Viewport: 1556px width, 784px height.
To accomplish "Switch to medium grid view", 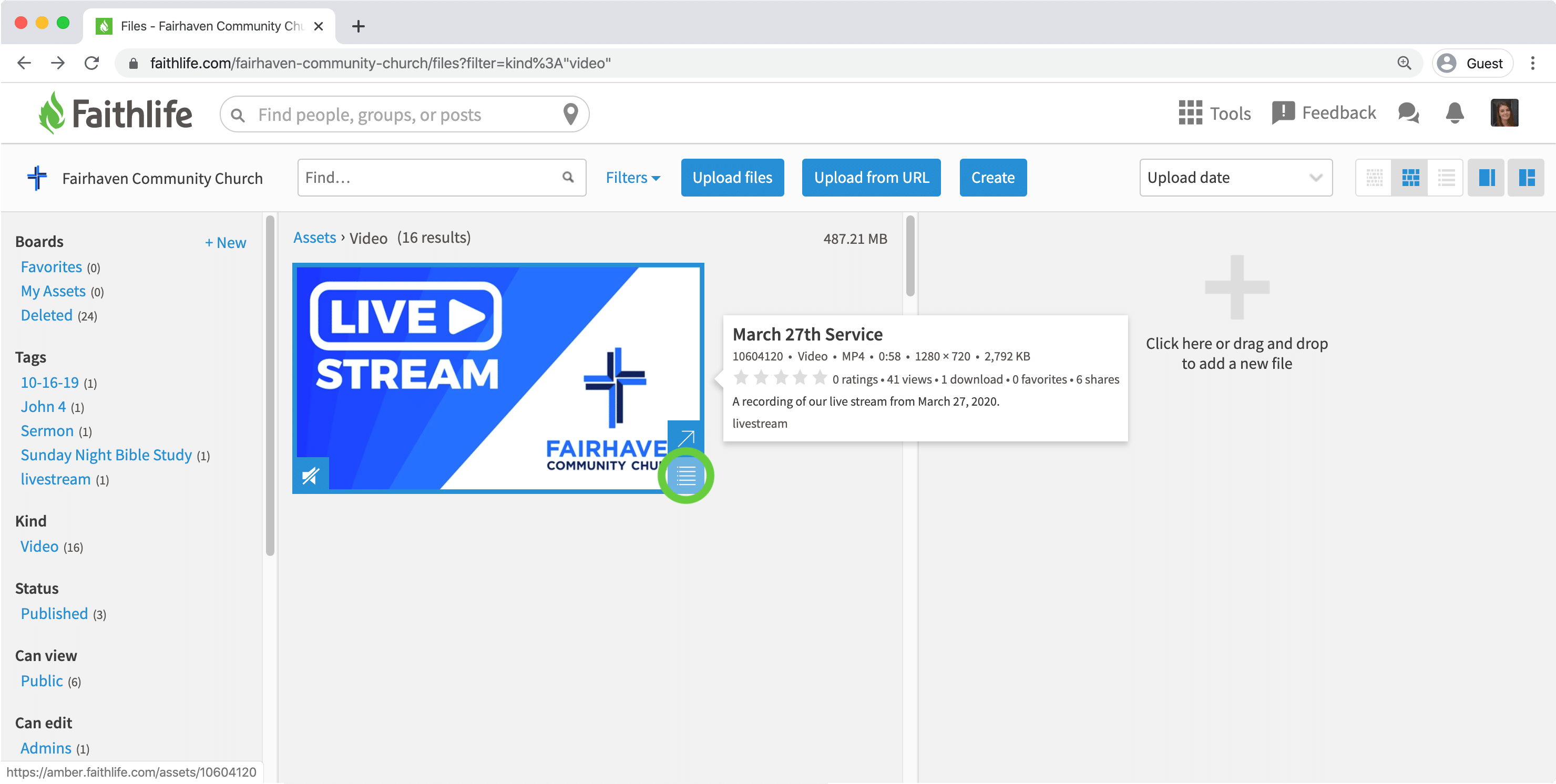I will 1410,178.
